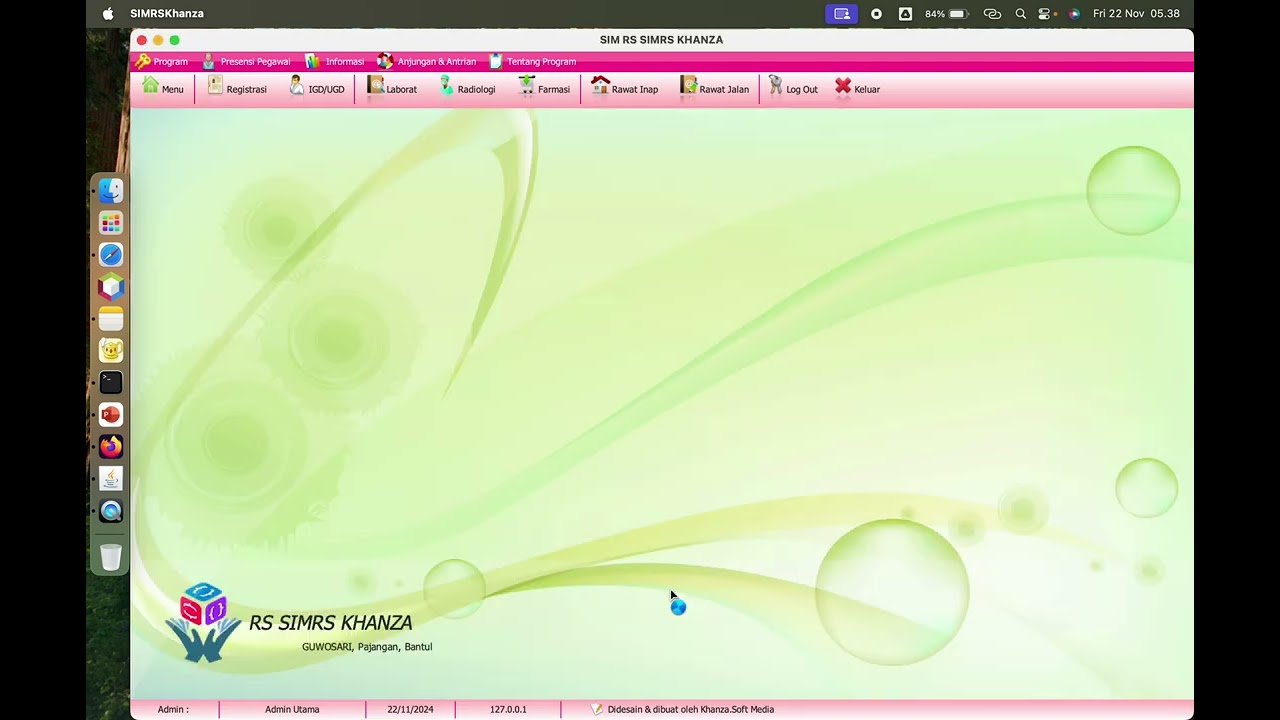Click the stop recording menu bar icon
1280x720 pixels.
(876, 14)
